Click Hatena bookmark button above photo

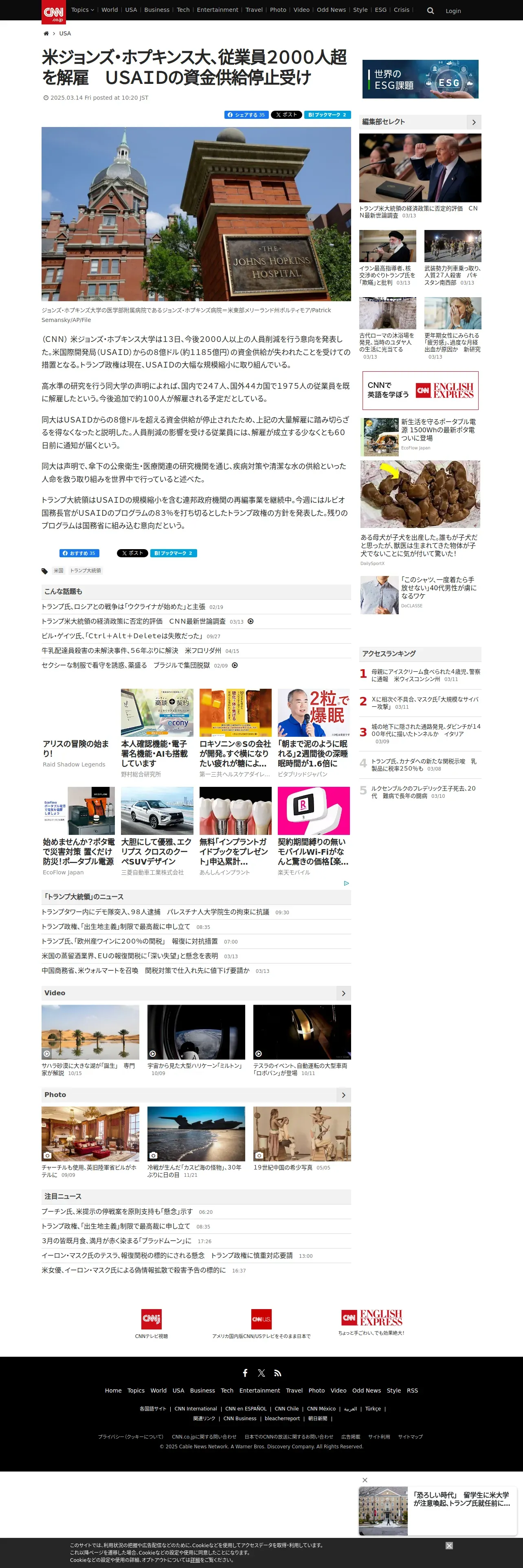point(327,114)
